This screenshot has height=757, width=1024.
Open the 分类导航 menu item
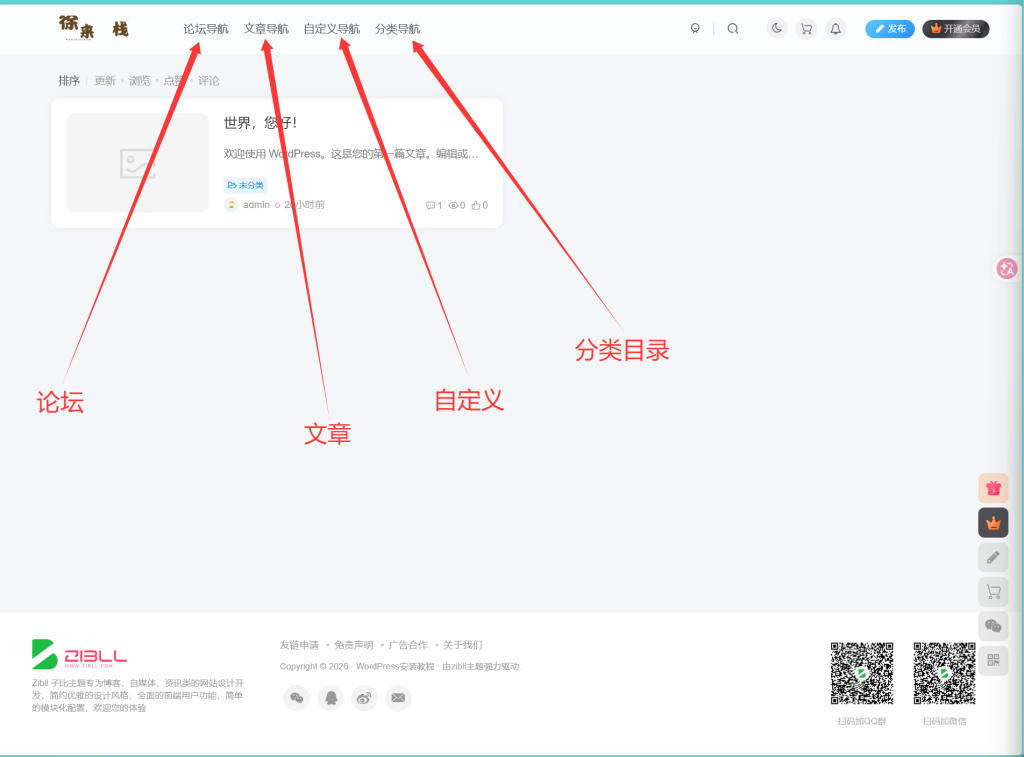397,29
